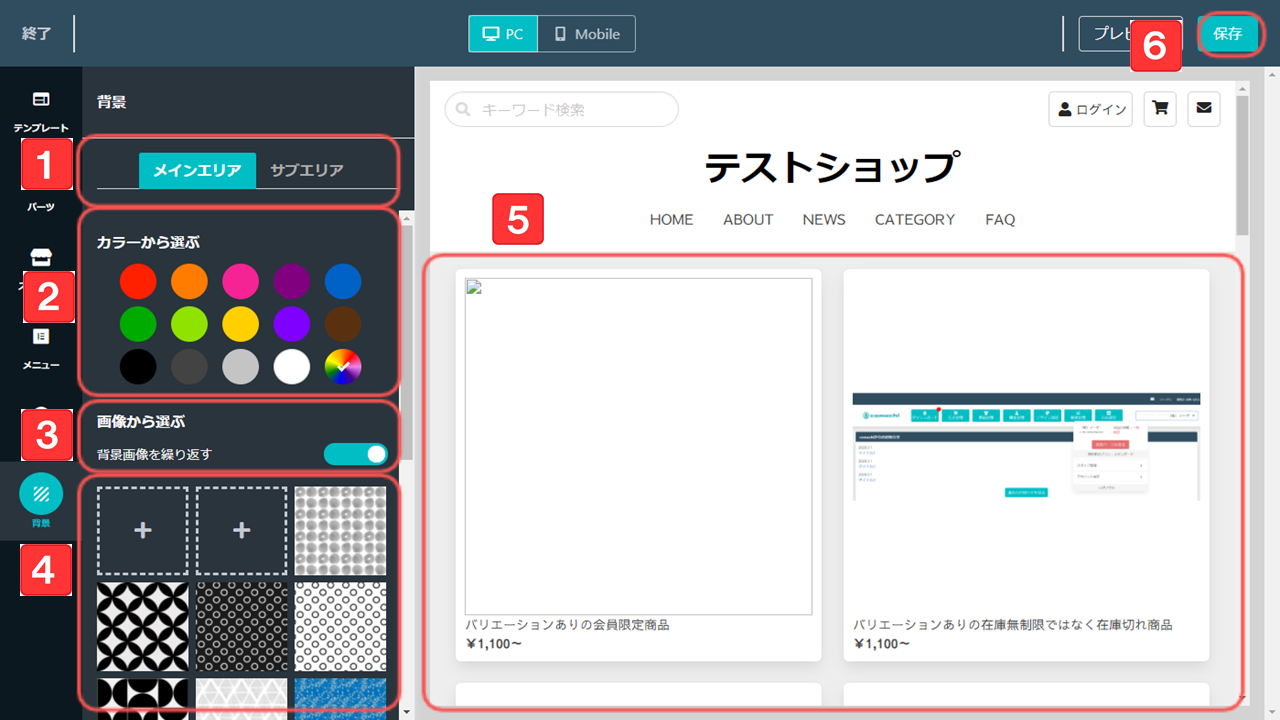Image resolution: width=1280 pixels, height=720 pixels.
Task: Click the テストショップ shop title
Action: pyautogui.click(x=832, y=167)
